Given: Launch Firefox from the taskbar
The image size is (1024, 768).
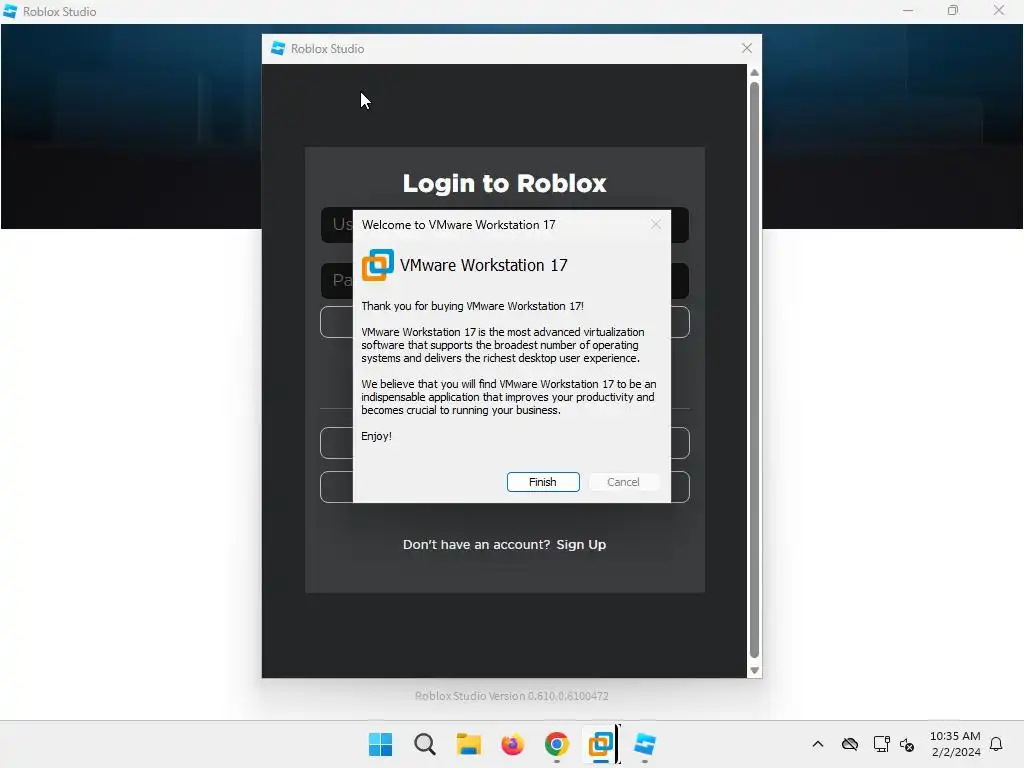Looking at the screenshot, I should [513, 744].
